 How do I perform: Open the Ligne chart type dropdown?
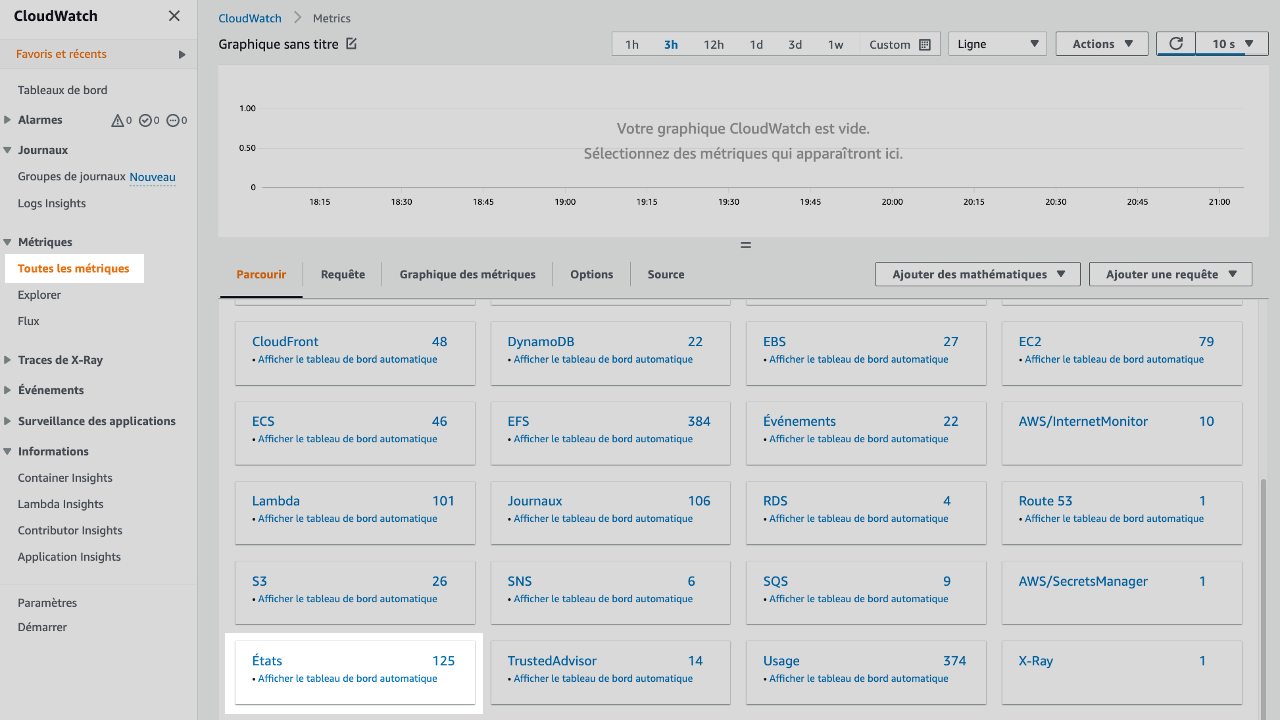tap(997, 44)
